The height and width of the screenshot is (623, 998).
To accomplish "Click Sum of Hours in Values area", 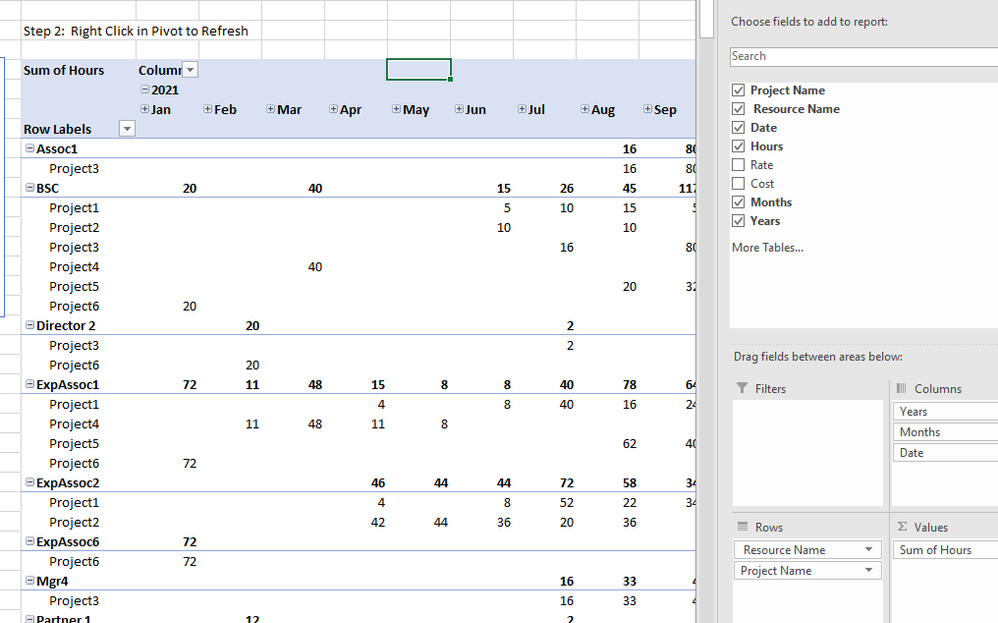I will [946, 550].
